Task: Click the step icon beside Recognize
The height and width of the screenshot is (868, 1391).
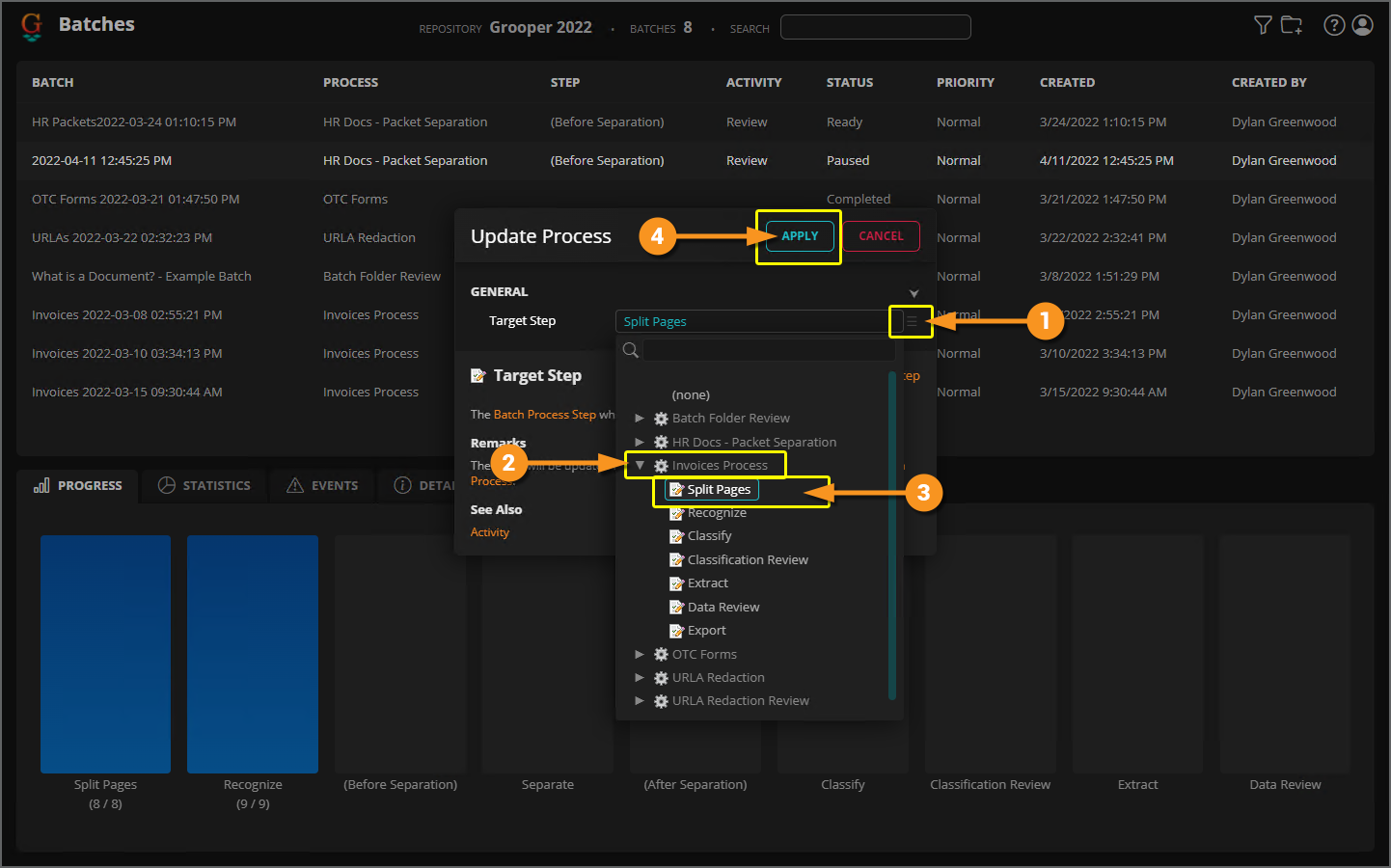Action: click(677, 513)
